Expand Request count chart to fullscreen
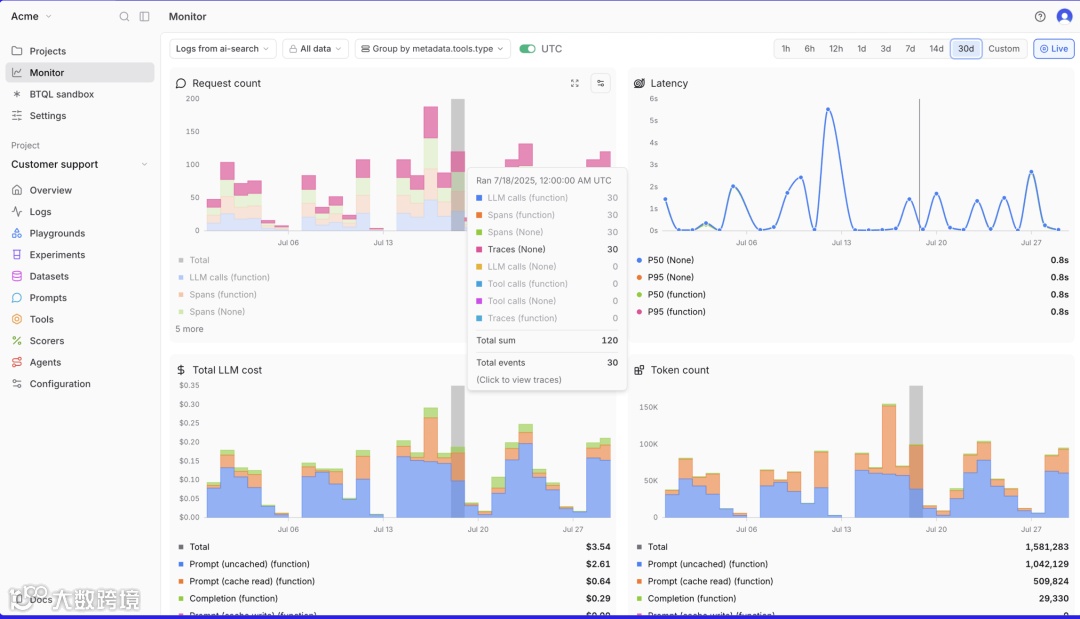The image size is (1080, 619). (x=574, y=83)
